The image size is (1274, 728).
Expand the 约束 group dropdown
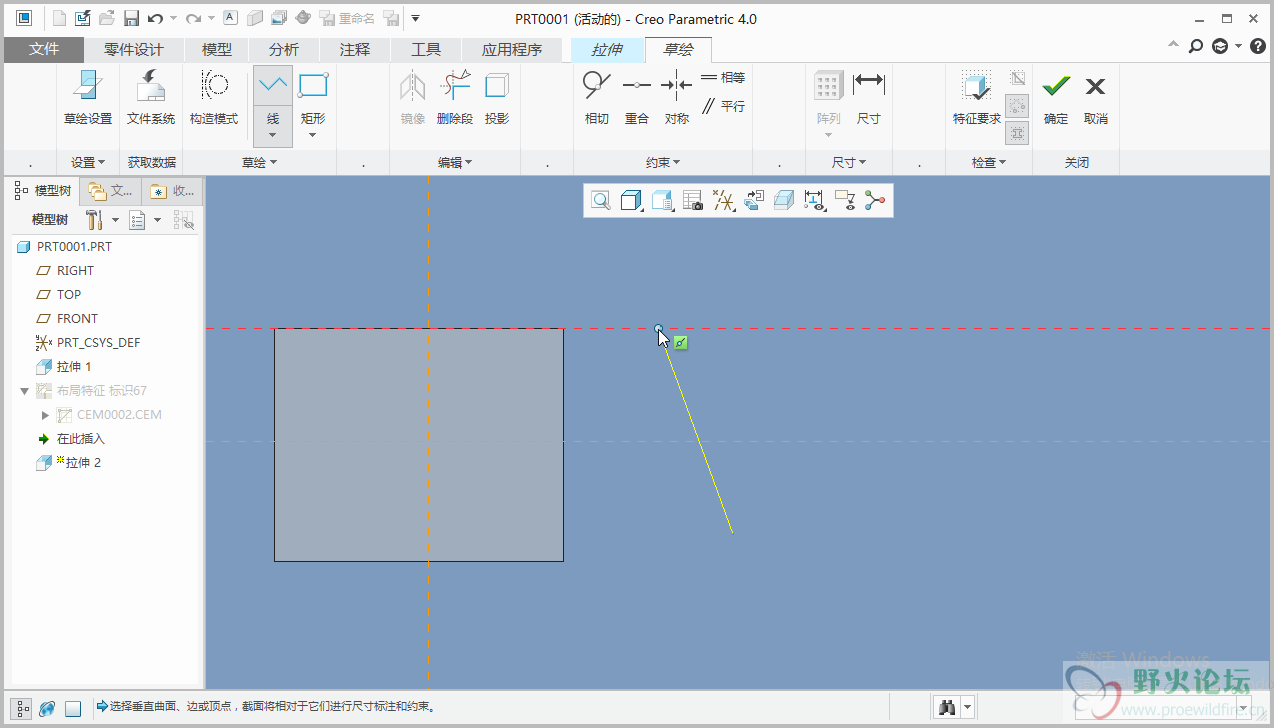tap(663, 162)
